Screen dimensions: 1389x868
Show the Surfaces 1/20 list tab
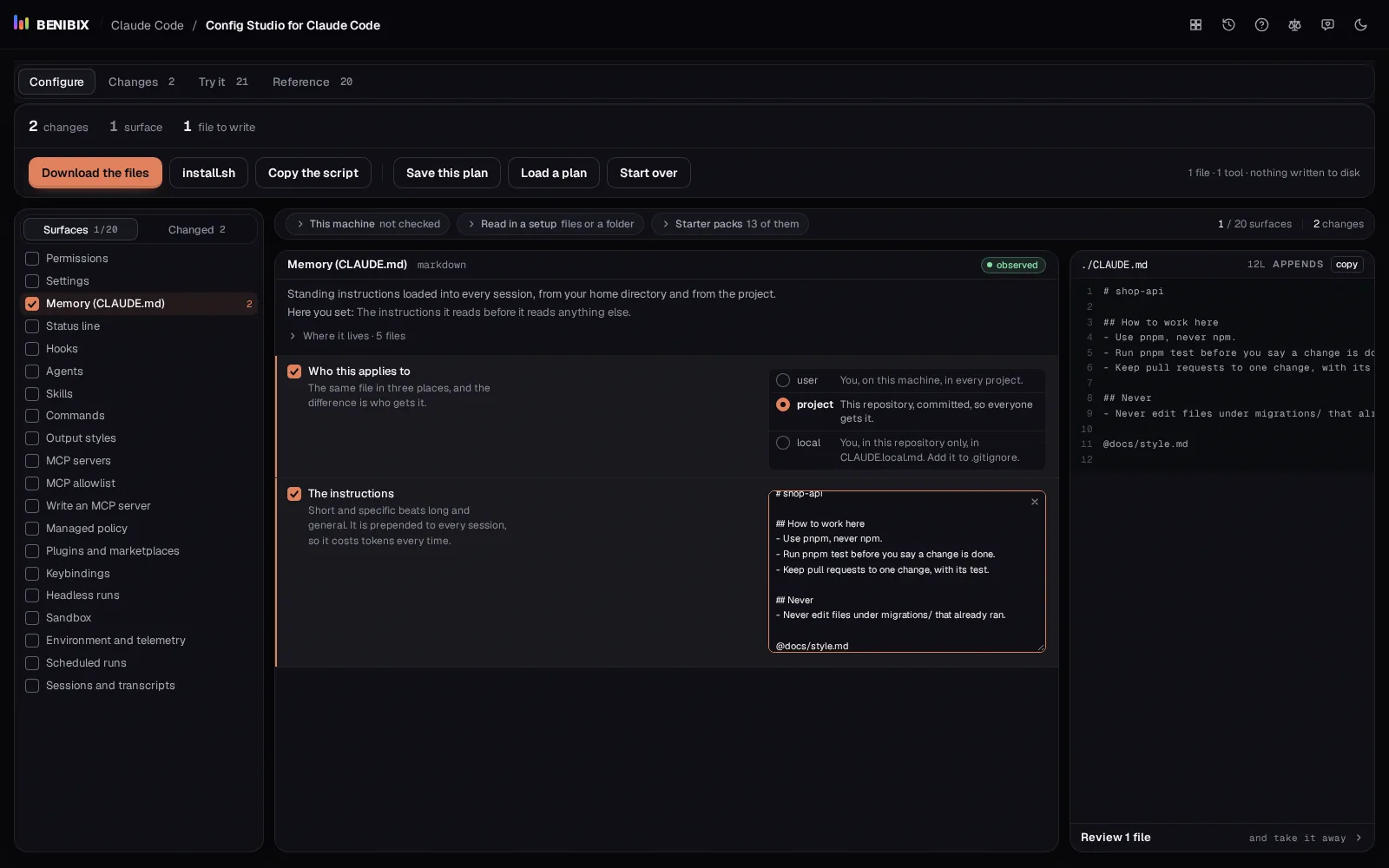click(80, 229)
